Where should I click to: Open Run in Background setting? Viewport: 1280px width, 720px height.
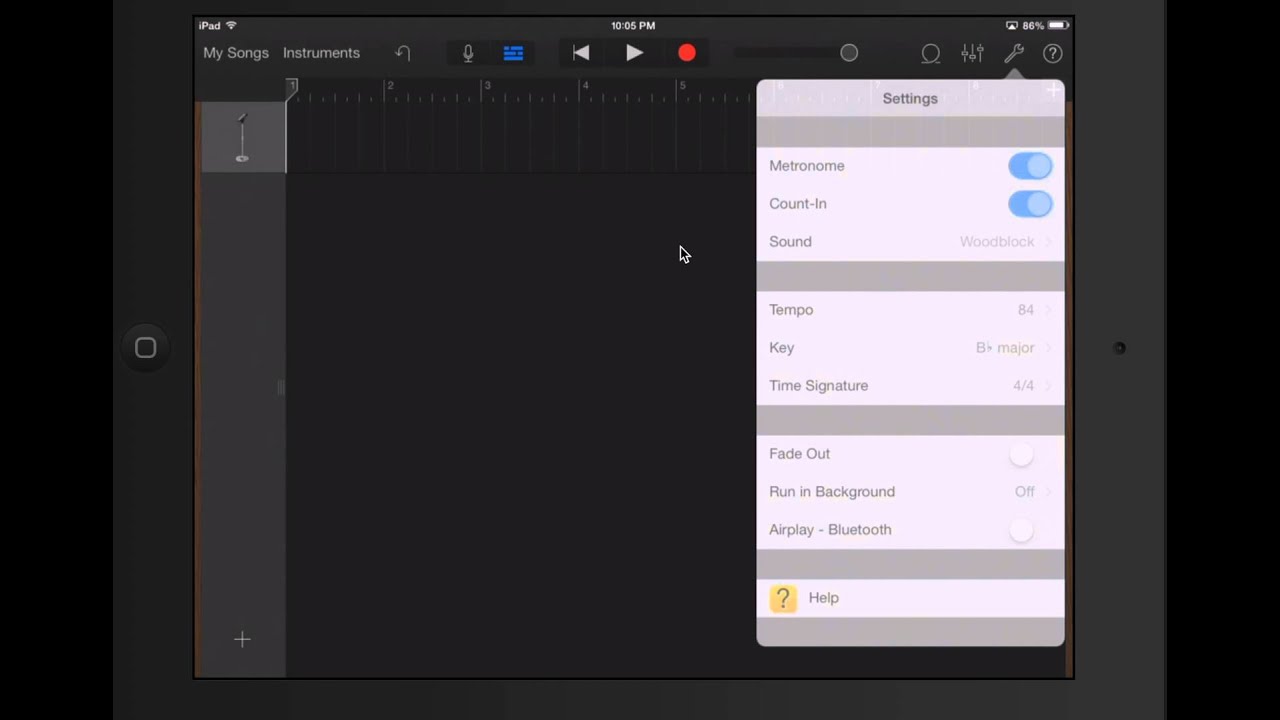coord(910,492)
